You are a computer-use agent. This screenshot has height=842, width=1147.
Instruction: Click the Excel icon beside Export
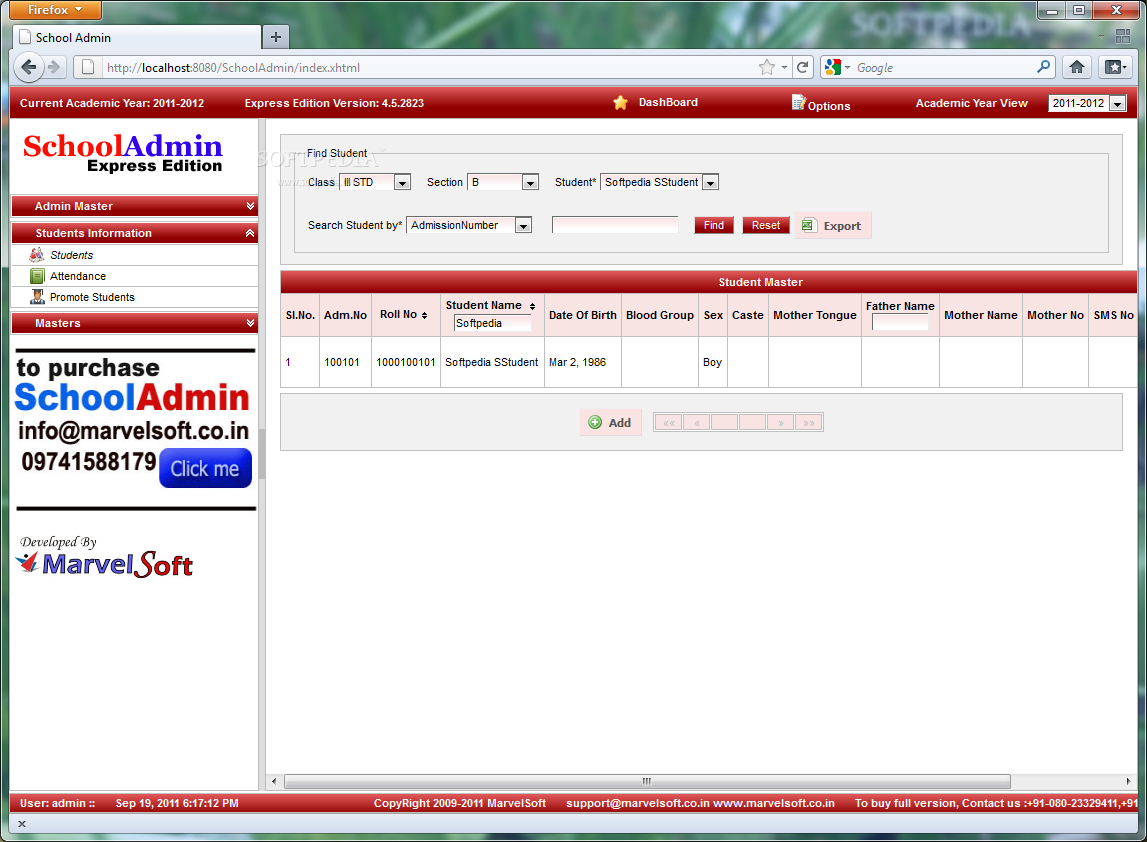coord(808,225)
